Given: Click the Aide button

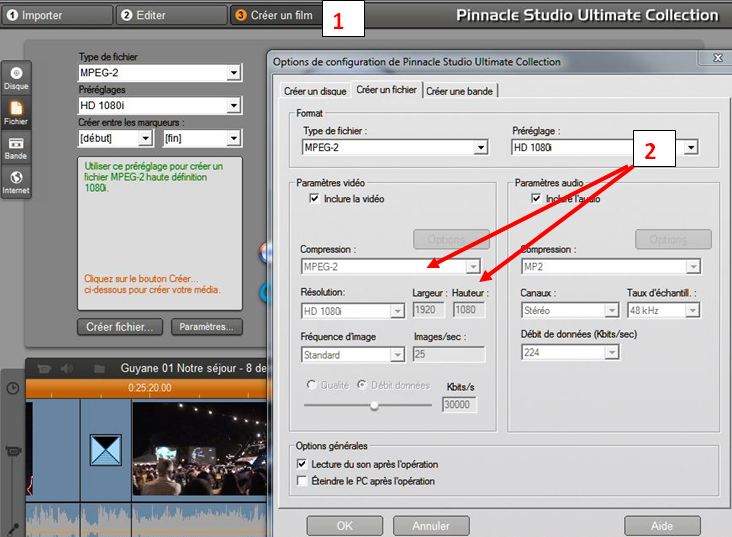Looking at the screenshot, I should [x=662, y=526].
